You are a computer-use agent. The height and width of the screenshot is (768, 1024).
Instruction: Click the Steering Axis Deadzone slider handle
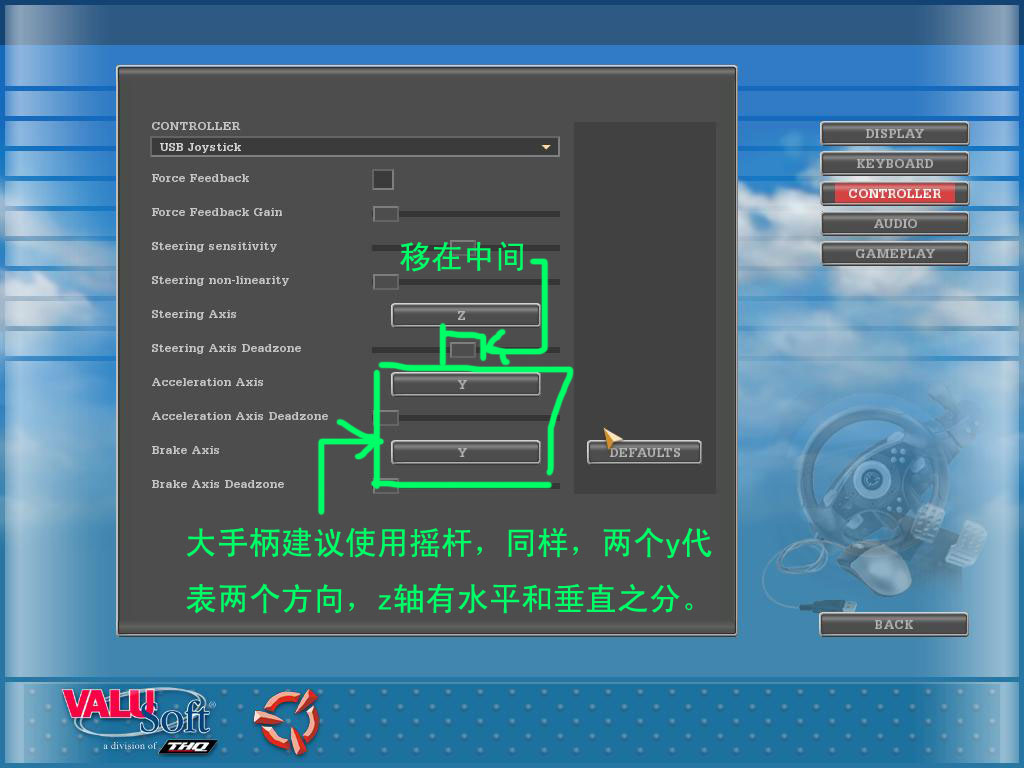click(463, 350)
